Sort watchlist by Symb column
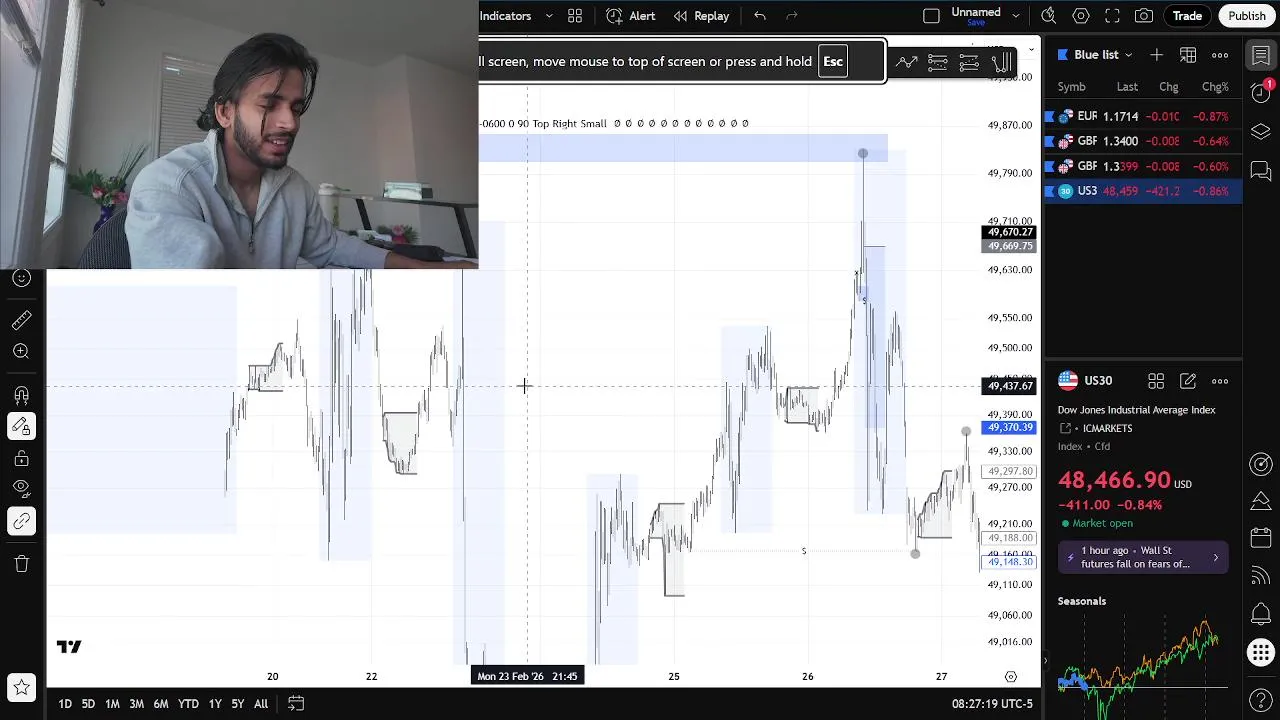Screen dimensions: 1280x720 coord(1071,87)
